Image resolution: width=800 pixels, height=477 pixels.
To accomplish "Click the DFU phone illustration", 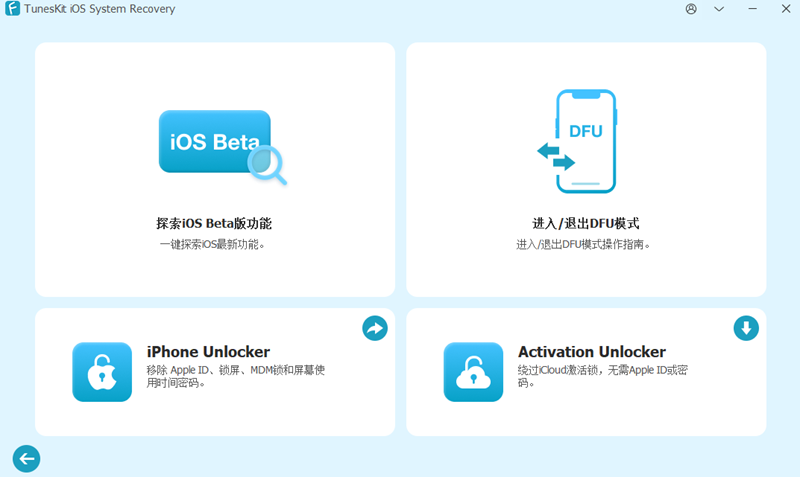I will coord(578,141).
